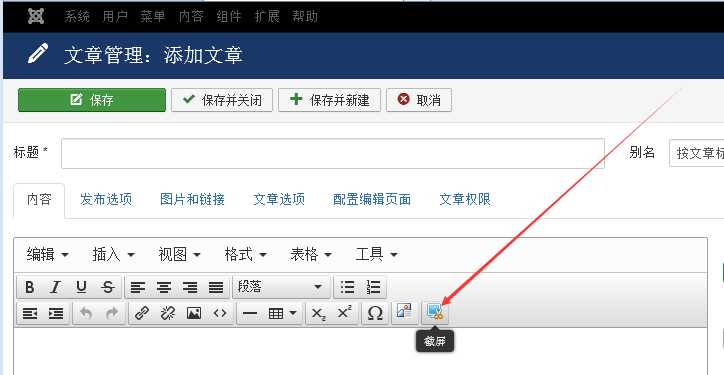The width and height of the screenshot is (724, 375).
Task: Toggle italic formatting
Action: (55, 287)
